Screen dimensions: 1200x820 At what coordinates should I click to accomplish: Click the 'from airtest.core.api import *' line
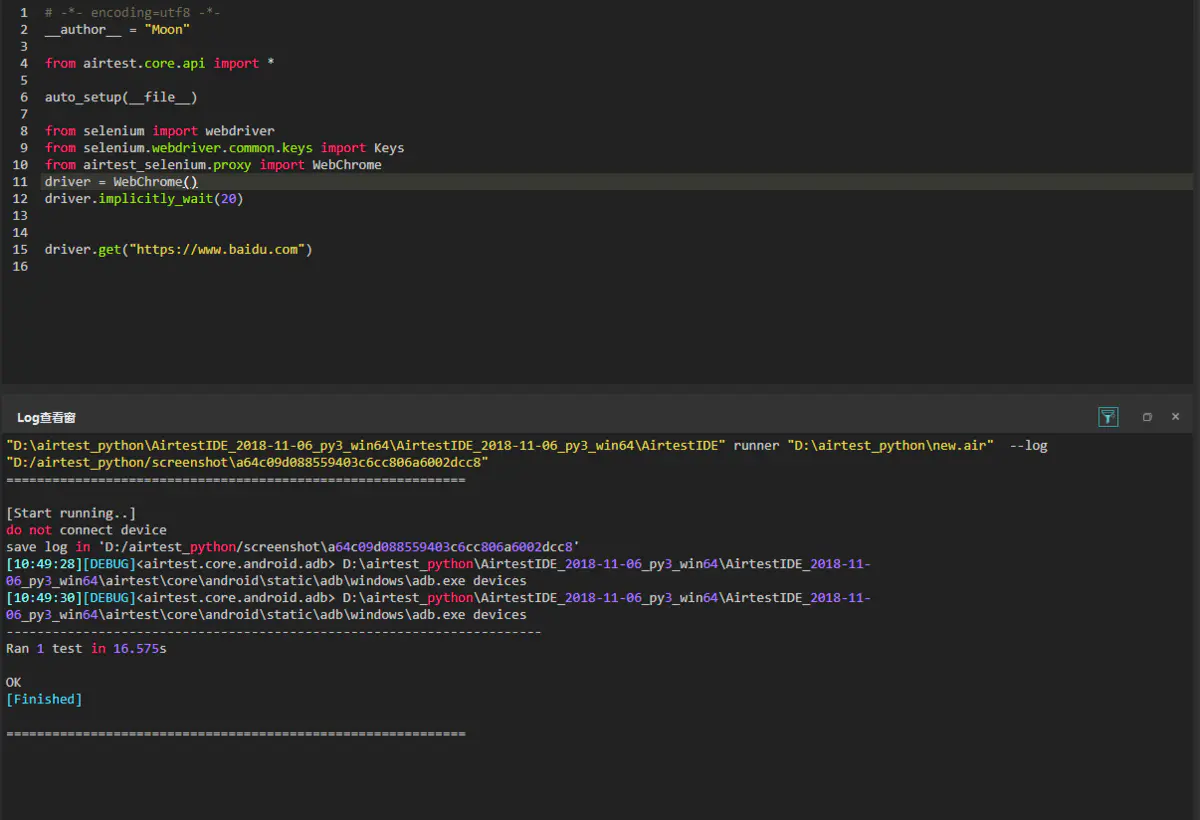point(160,63)
